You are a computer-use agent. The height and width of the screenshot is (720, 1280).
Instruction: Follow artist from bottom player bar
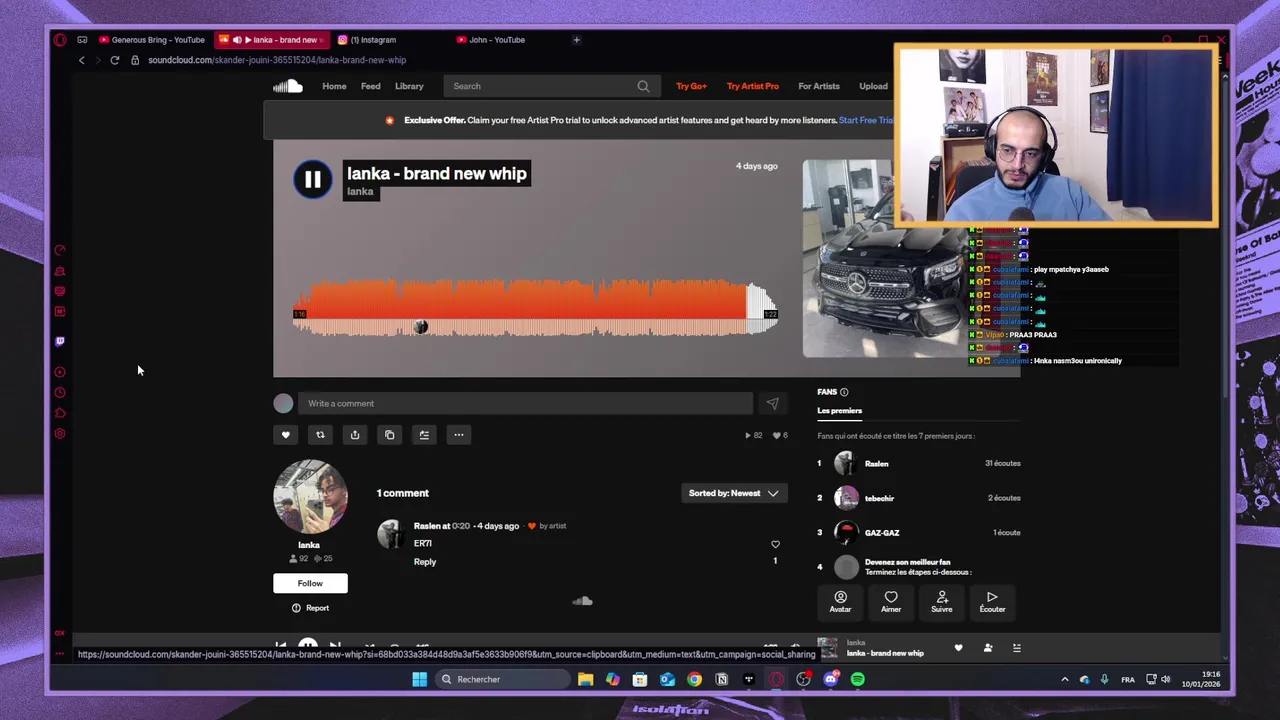988,648
